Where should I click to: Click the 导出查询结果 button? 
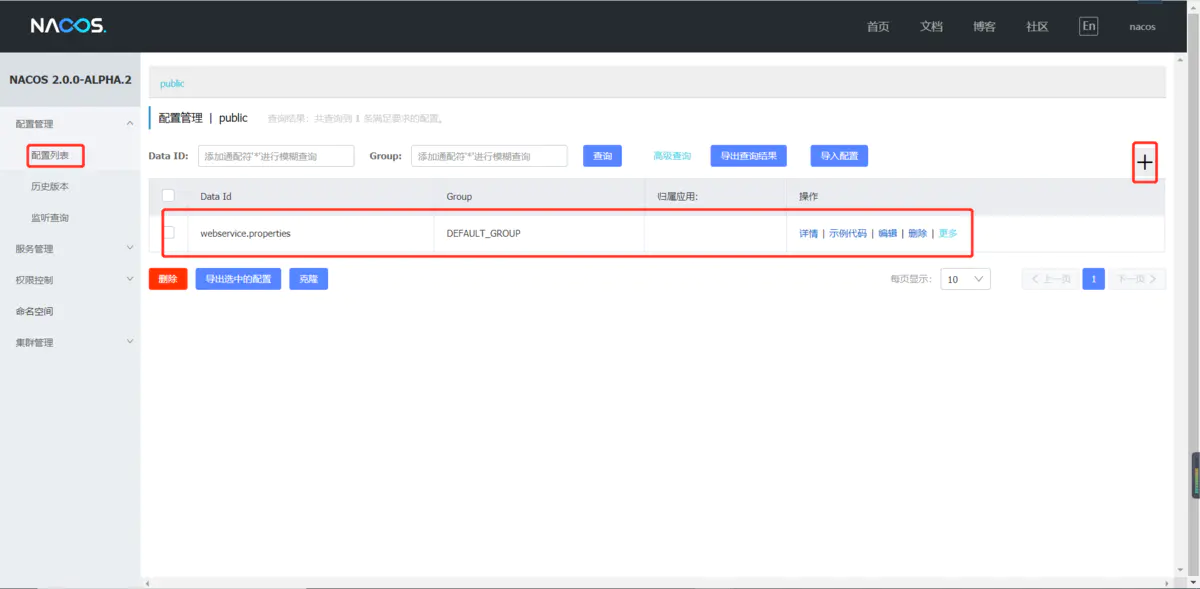point(748,156)
